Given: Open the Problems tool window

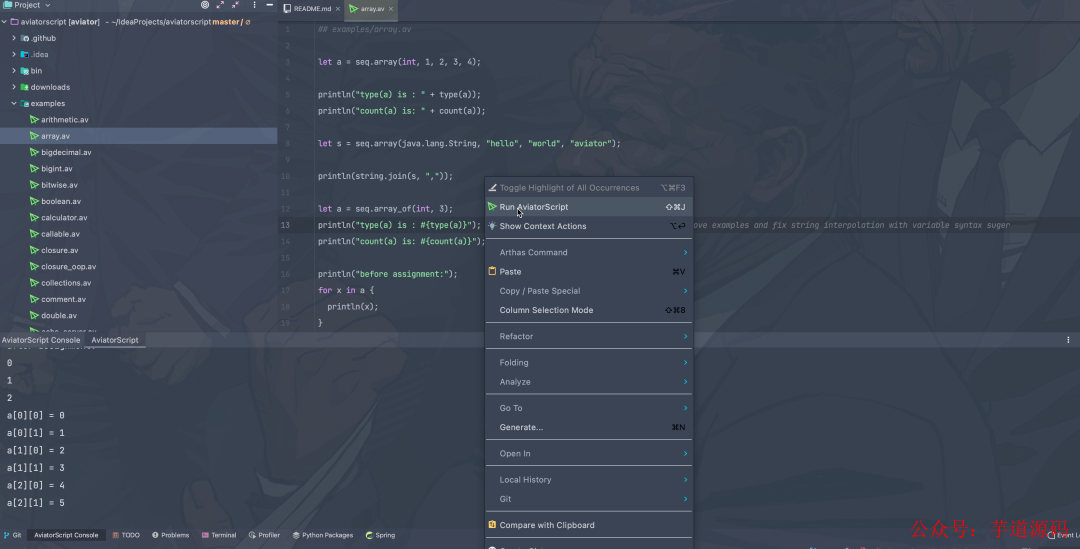Looking at the screenshot, I should pos(170,535).
